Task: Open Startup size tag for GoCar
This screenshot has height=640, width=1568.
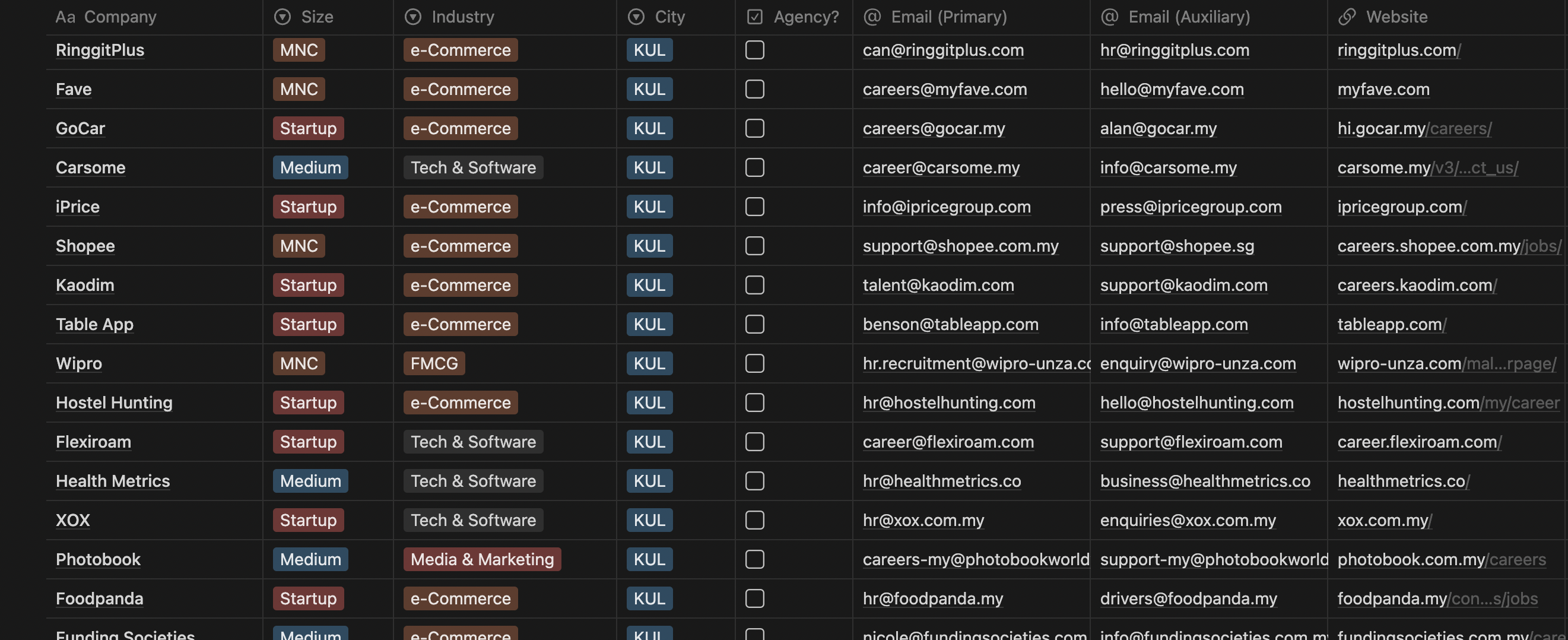Action: tap(309, 128)
